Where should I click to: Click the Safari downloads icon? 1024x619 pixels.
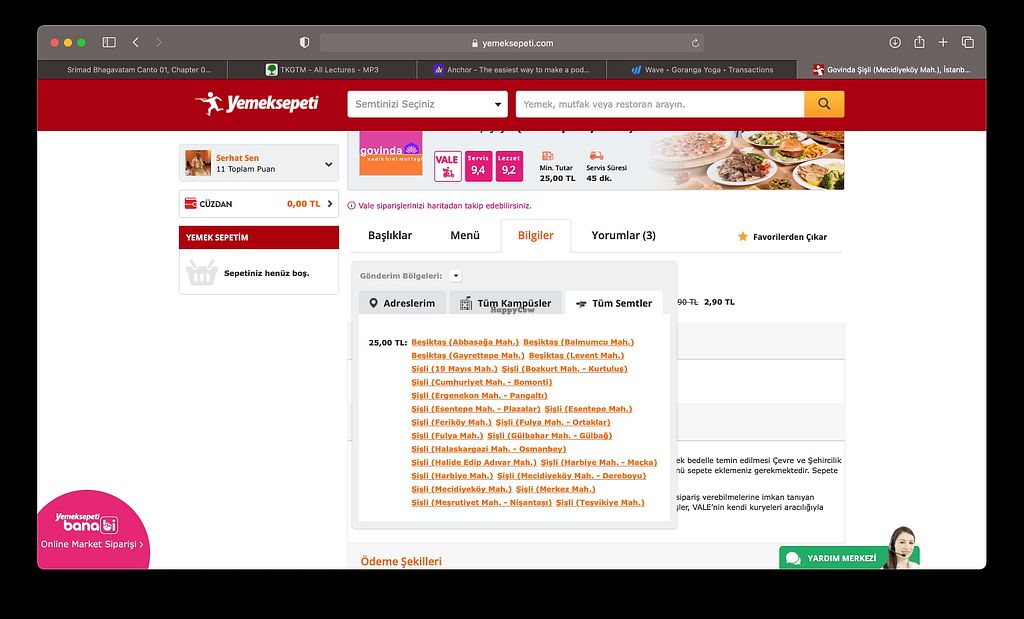[894, 43]
